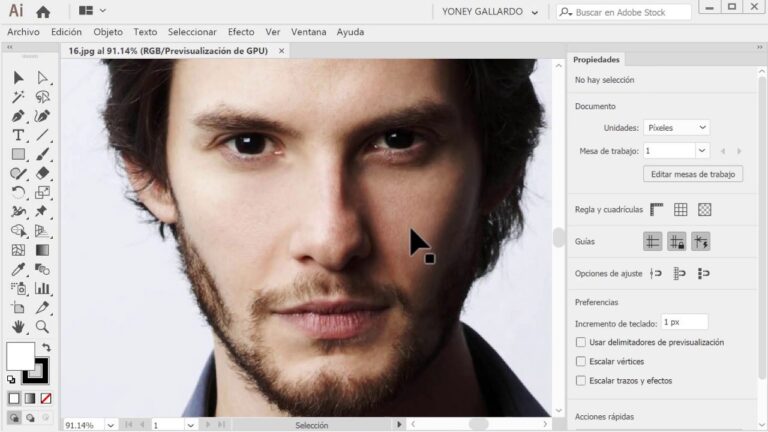Viewport: 768px width, 432px height.
Task: Select the Selection tool arrow
Action: [18, 78]
